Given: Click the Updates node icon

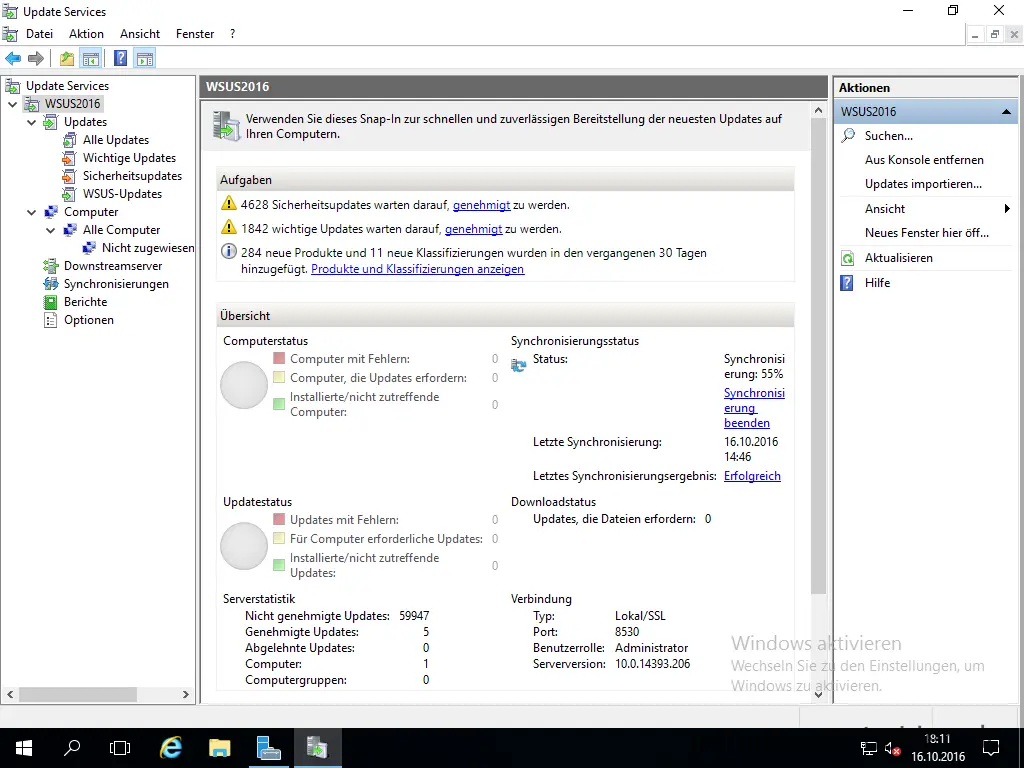Looking at the screenshot, I should pos(50,122).
